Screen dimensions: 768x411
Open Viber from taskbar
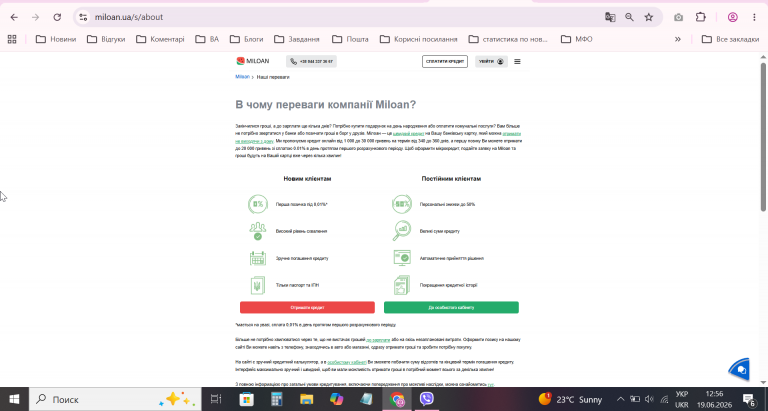(x=427, y=399)
